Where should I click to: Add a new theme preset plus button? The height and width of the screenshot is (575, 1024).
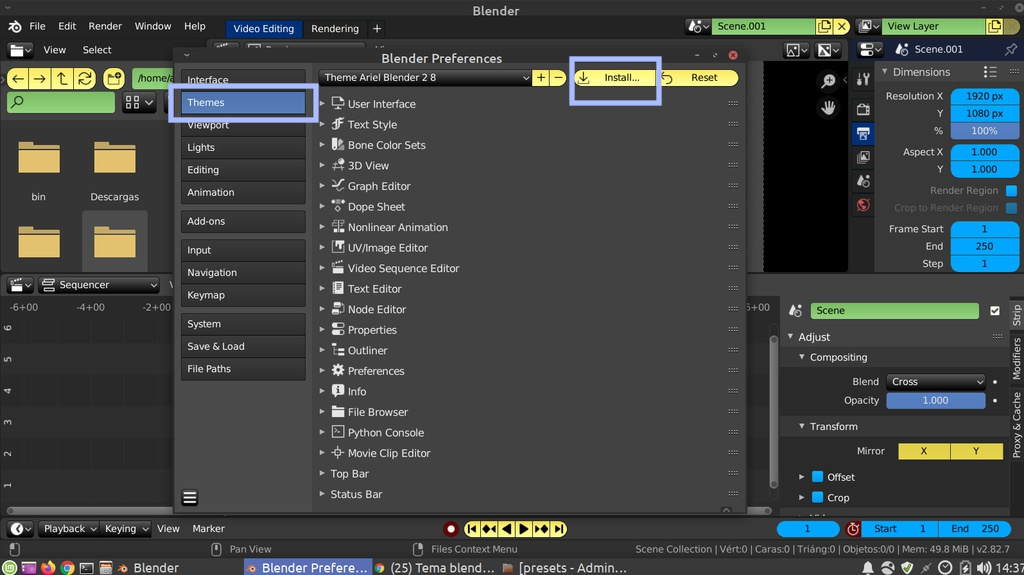click(x=541, y=77)
